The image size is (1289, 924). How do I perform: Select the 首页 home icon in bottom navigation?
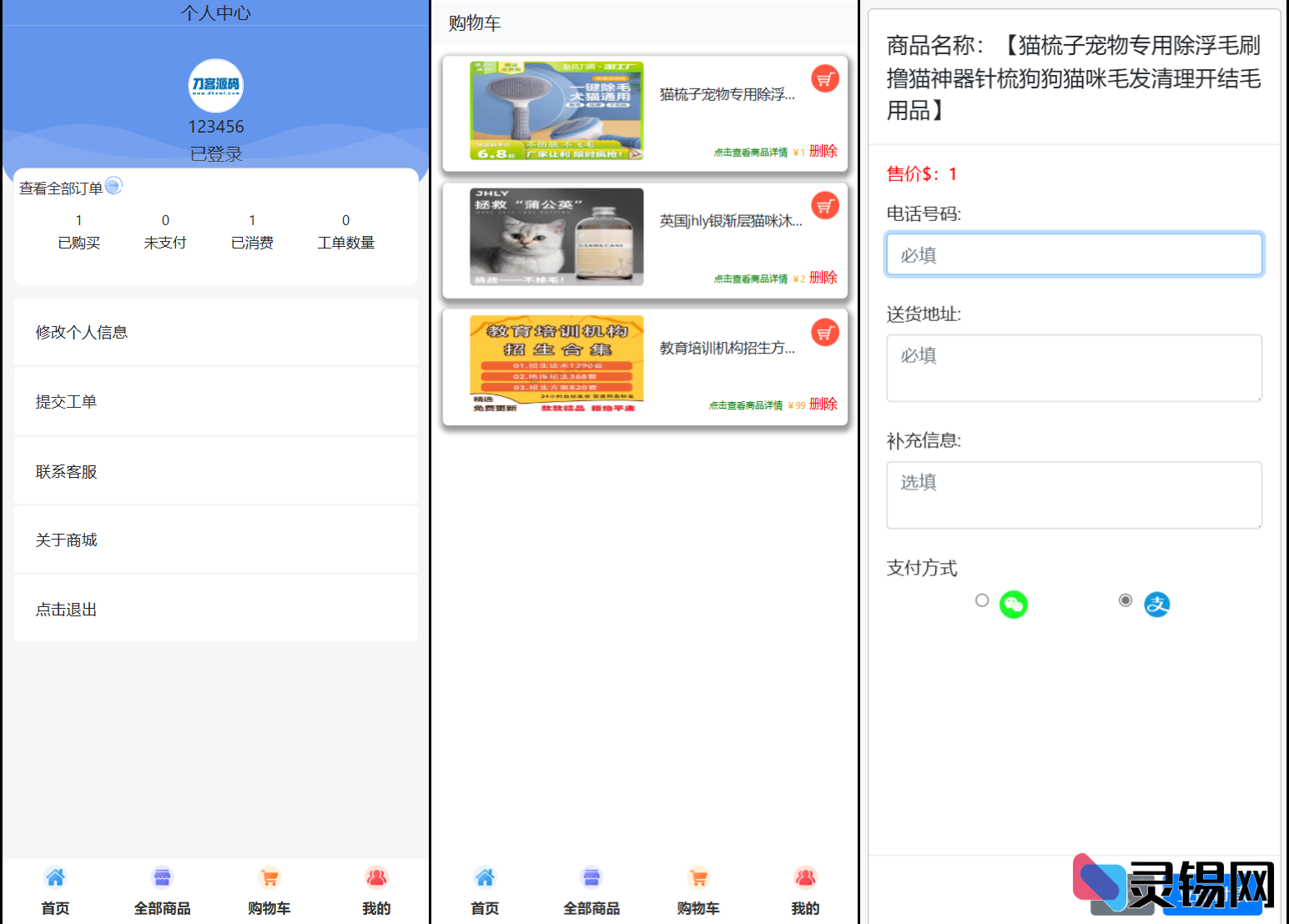pyautogui.click(x=55, y=877)
